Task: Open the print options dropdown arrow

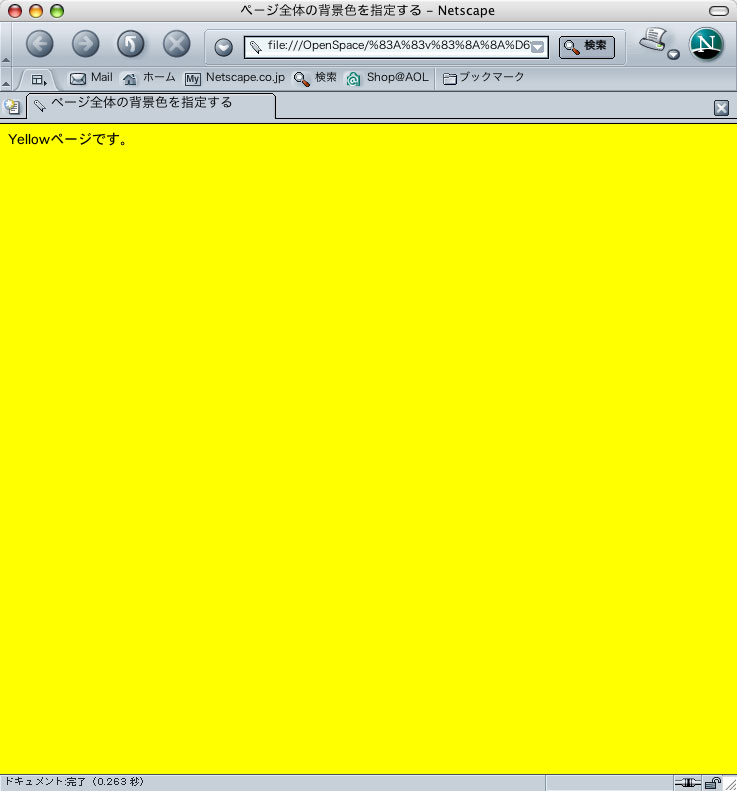Action: (x=673, y=54)
